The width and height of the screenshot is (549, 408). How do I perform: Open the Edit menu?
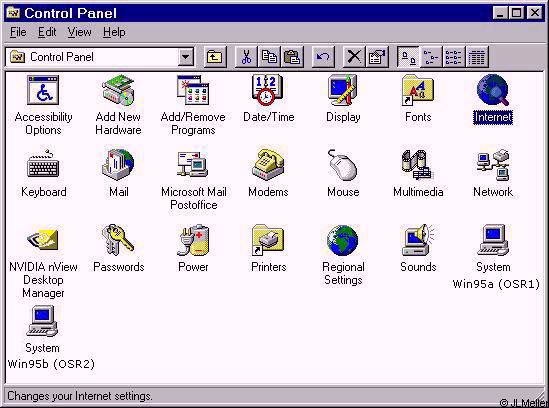[x=47, y=32]
